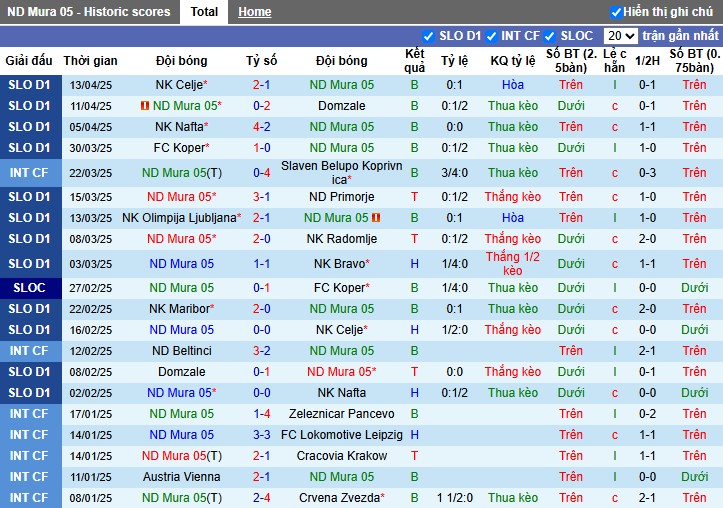
Task: Click the 0-3 half-time score cell
Action: point(647,173)
